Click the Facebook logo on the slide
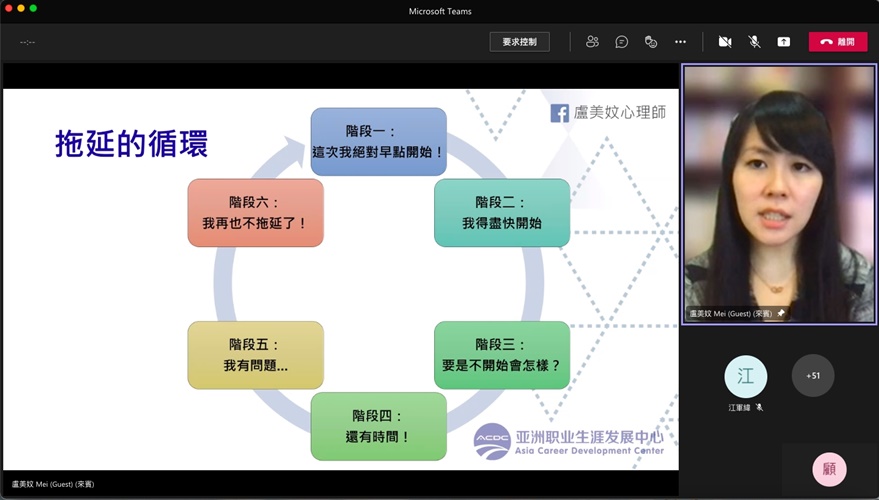The width and height of the screenshot is (879, 500). click(x=560, y=113)
